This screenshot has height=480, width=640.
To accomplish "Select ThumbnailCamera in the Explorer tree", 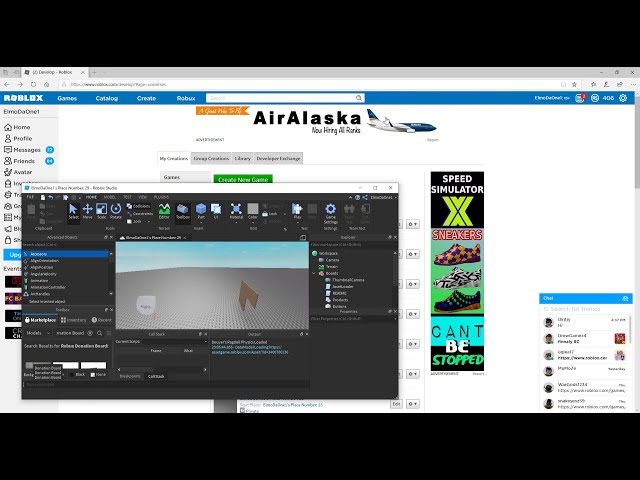I will [x=344, y=280].
